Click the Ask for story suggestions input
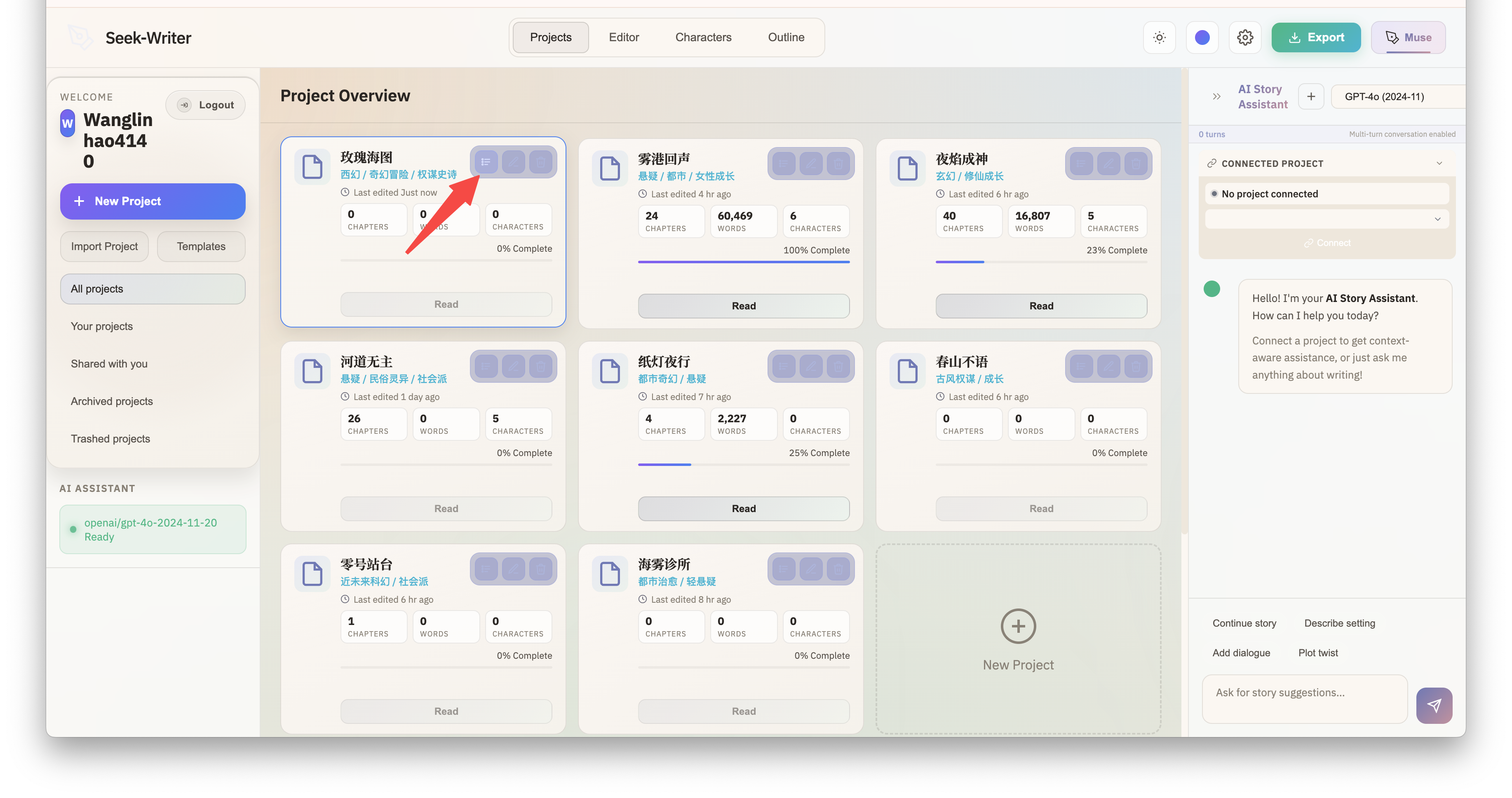Screen dimensions: 1512x798 tap(1305, 700)
